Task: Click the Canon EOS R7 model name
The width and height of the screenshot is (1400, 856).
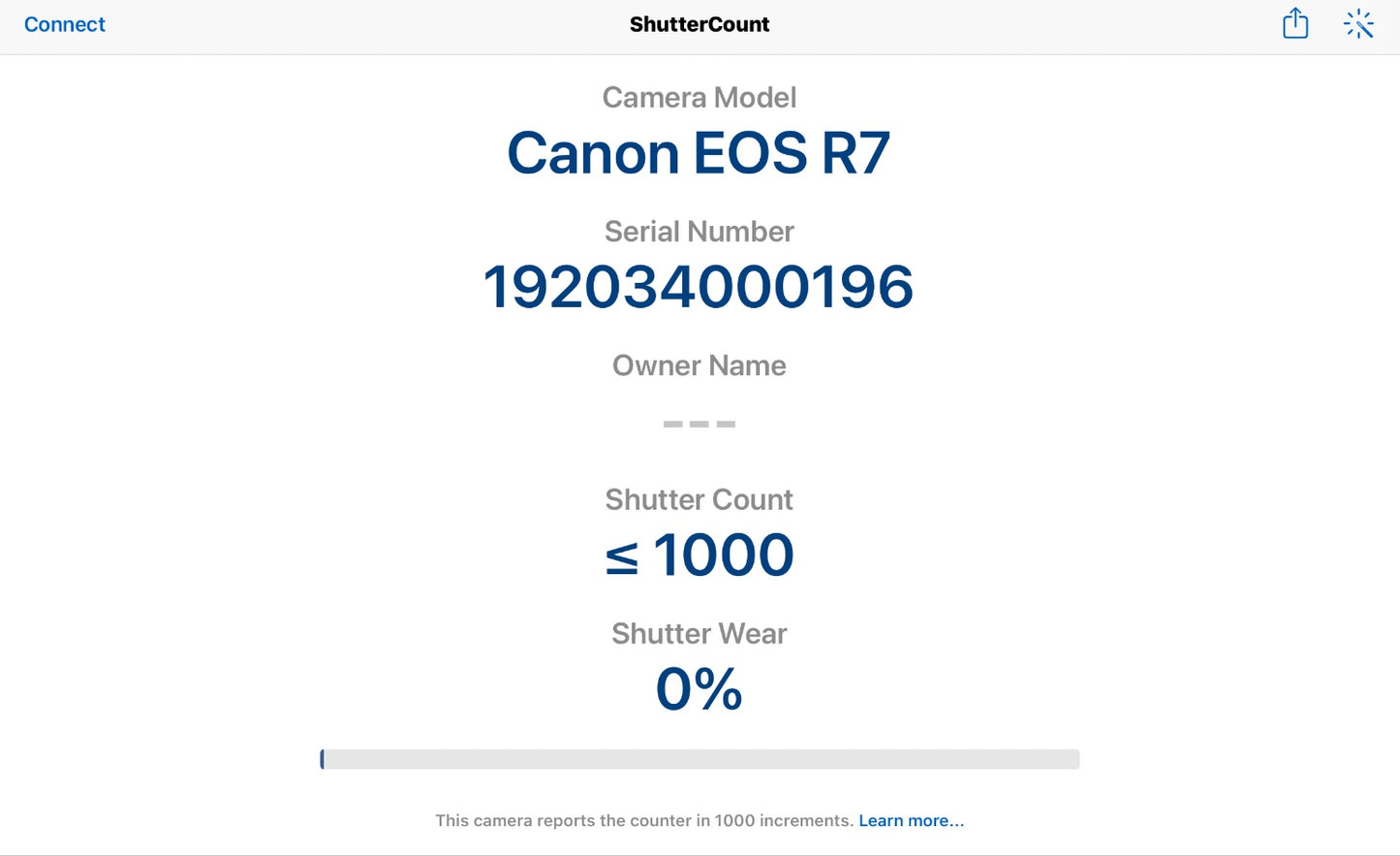Action: click(700, 153)
